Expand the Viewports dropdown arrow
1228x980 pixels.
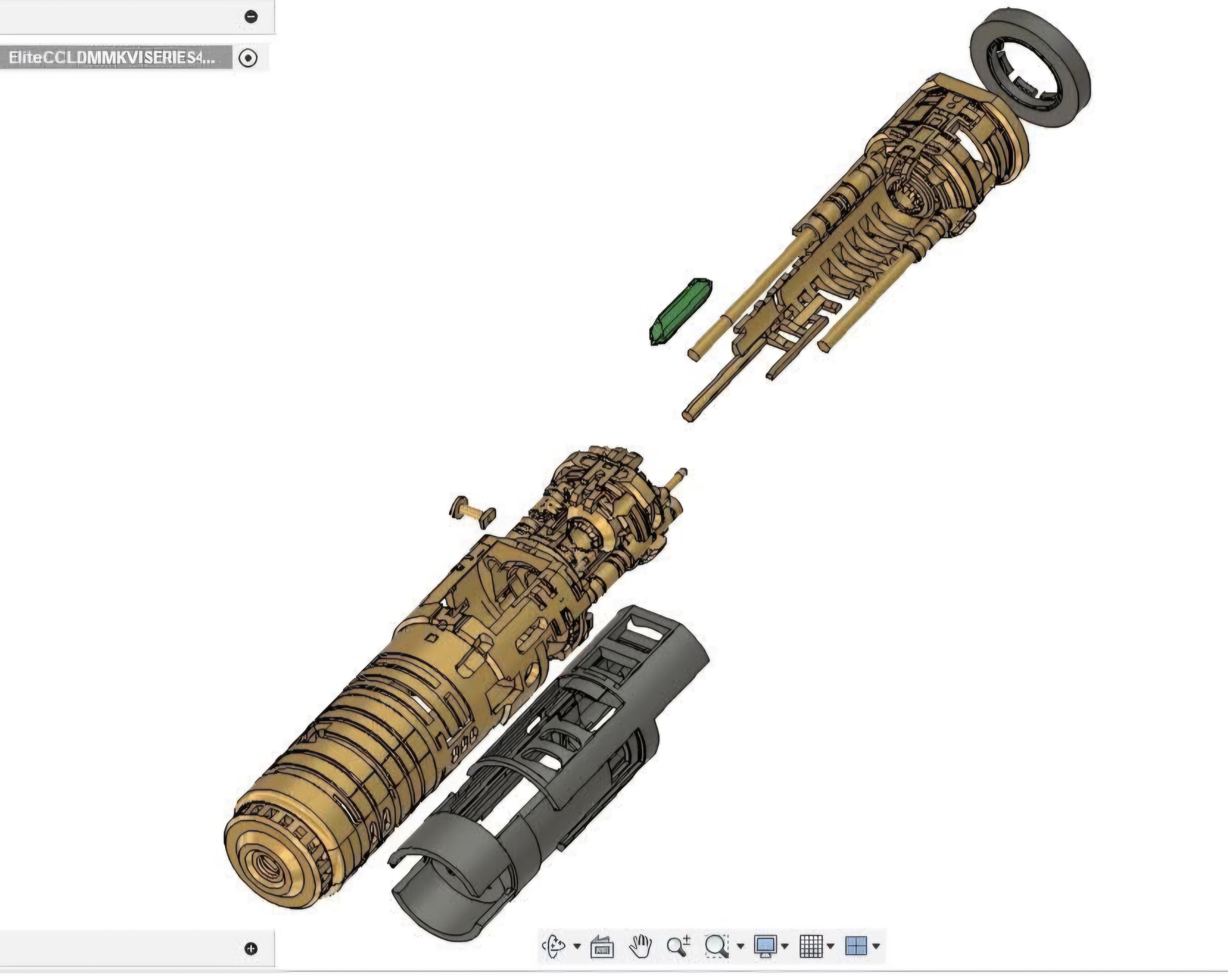(x=877, y=946)
